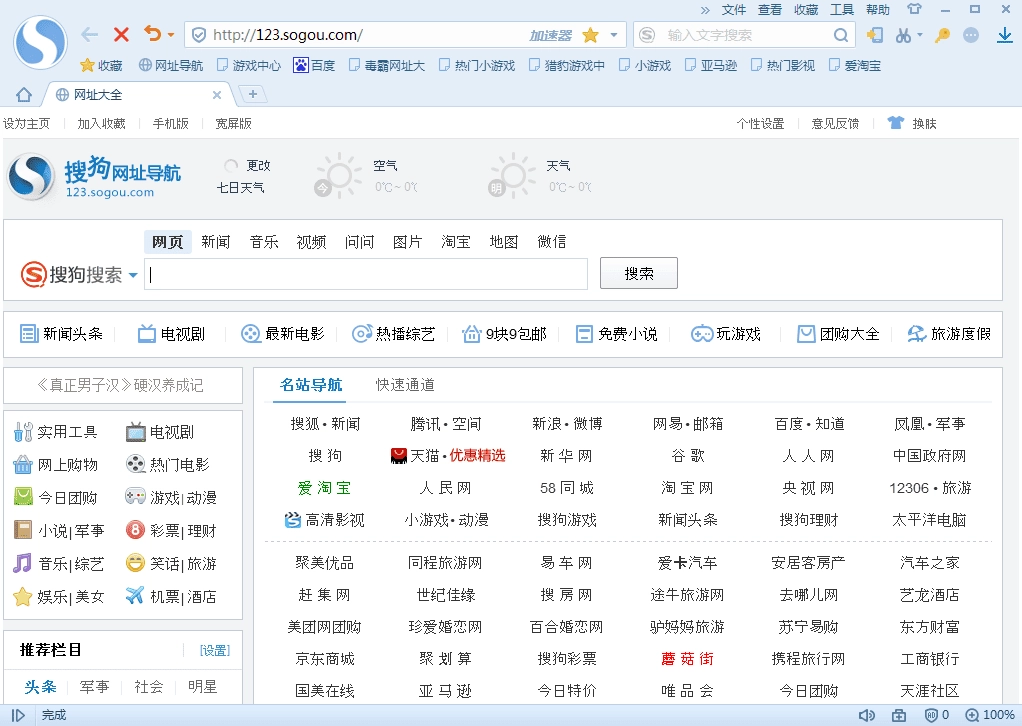This screenshot has height=726, width=1022.
Task: Select the 图片 search tab
Action: pyautogui.click(x=407, y=242)
